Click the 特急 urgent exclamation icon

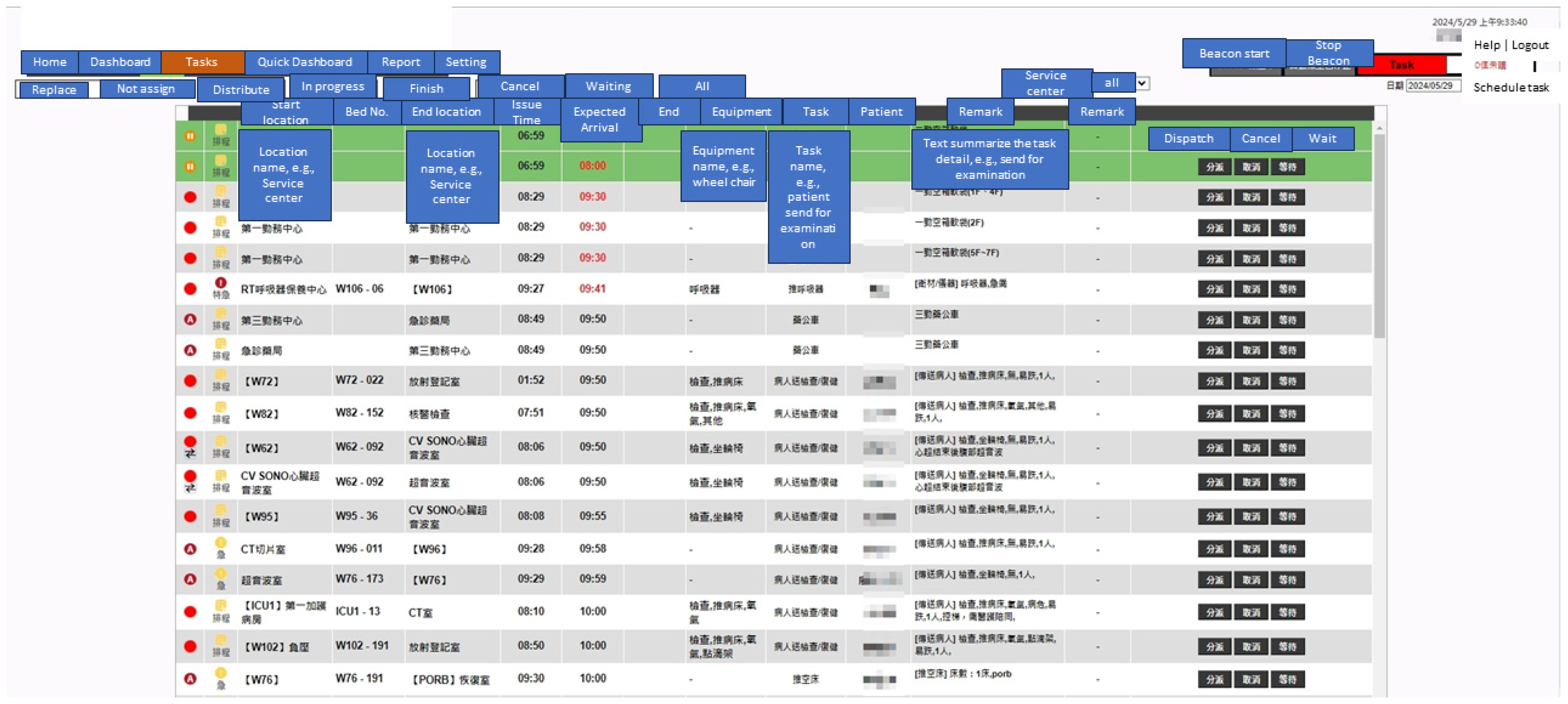pyautogui.click(x=220, y=283)
